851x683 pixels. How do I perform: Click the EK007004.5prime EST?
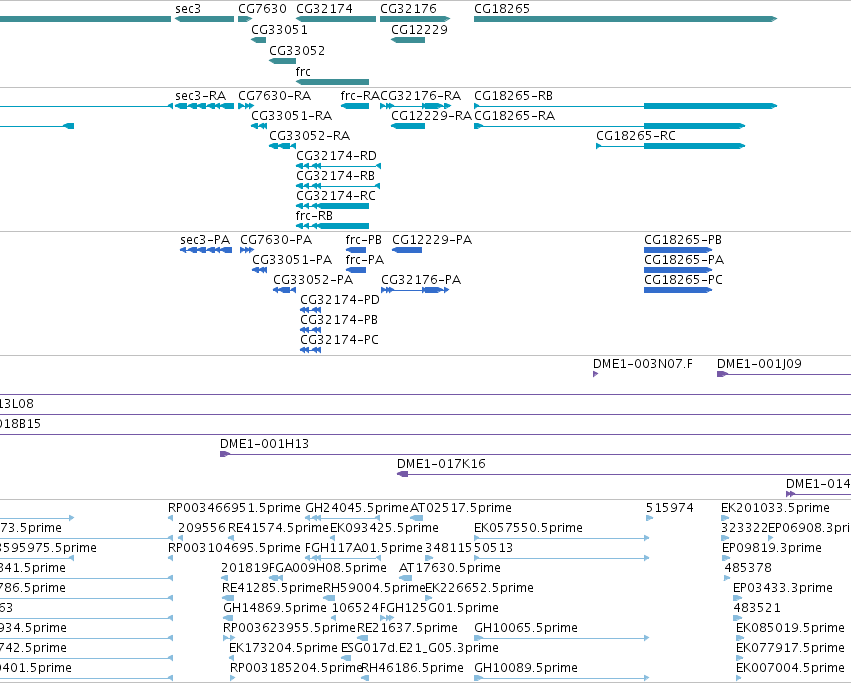739,678
